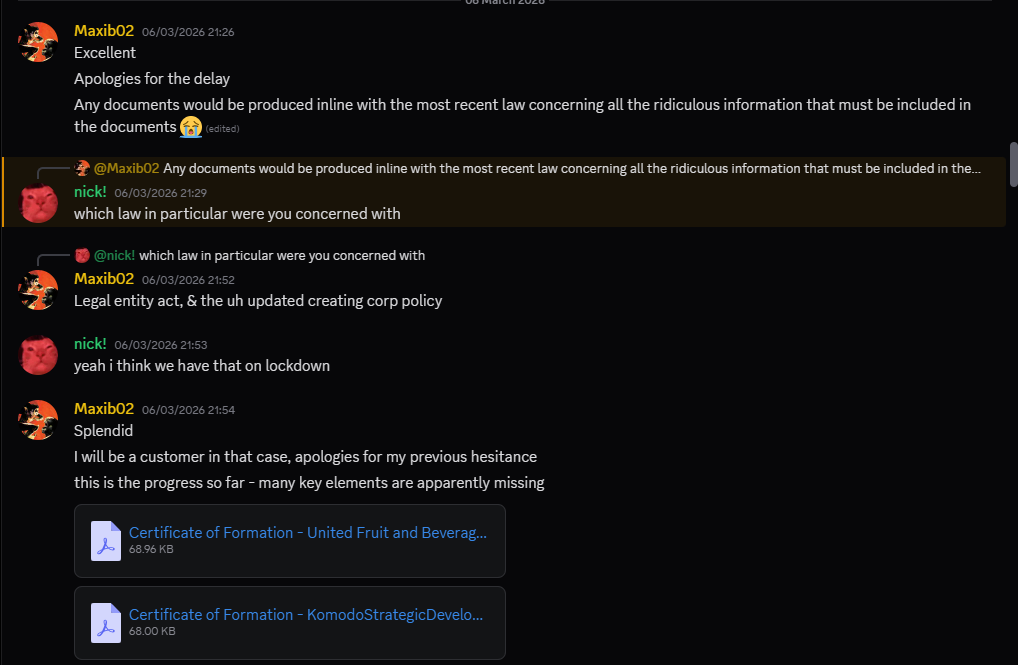The width and height of the screenshot is (1018, 665).
Task: Click the PDF icon of United Fruit attachment
Action: [106, 541]
